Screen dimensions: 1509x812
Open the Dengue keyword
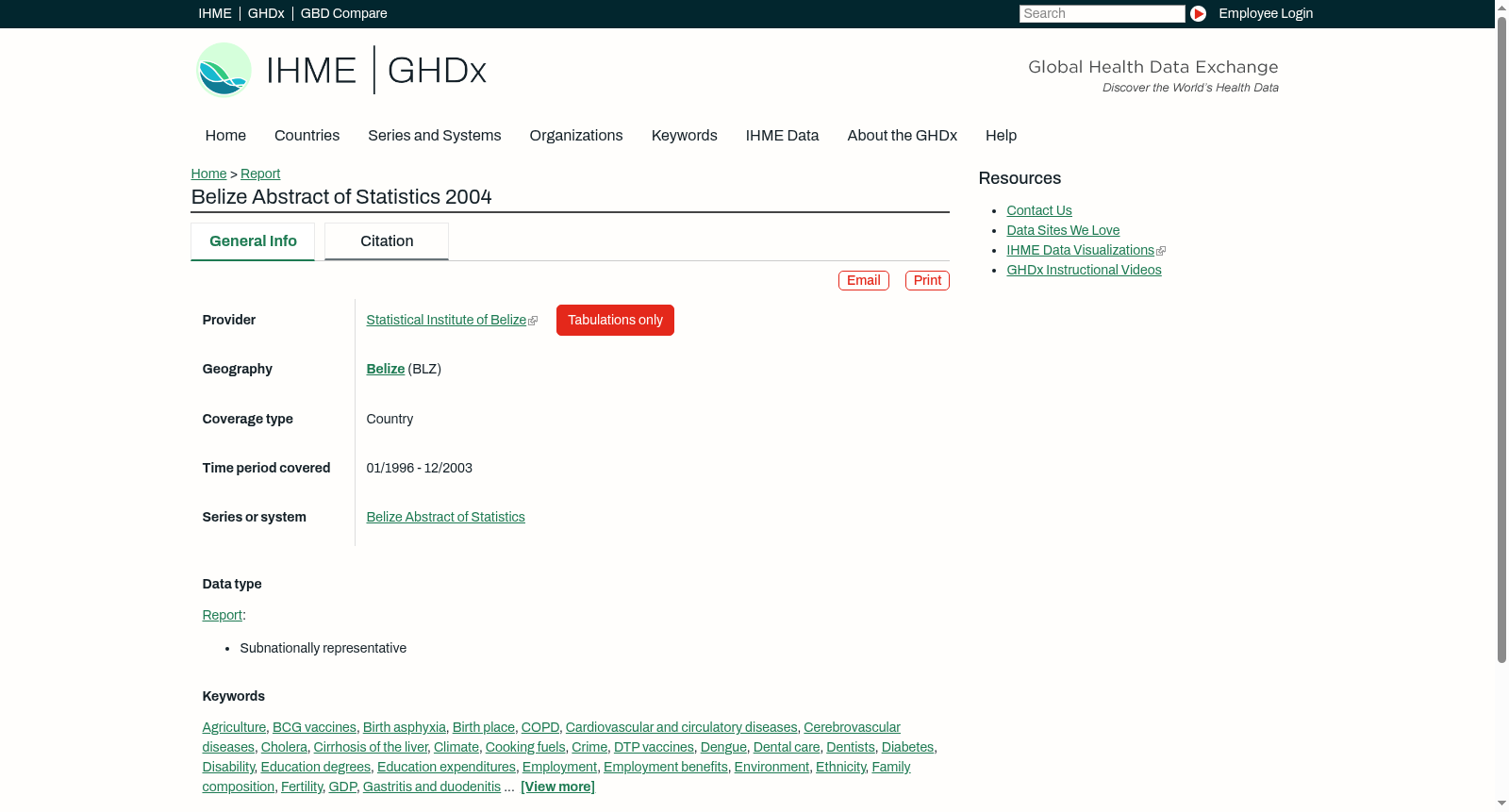[x=723, y=747]
